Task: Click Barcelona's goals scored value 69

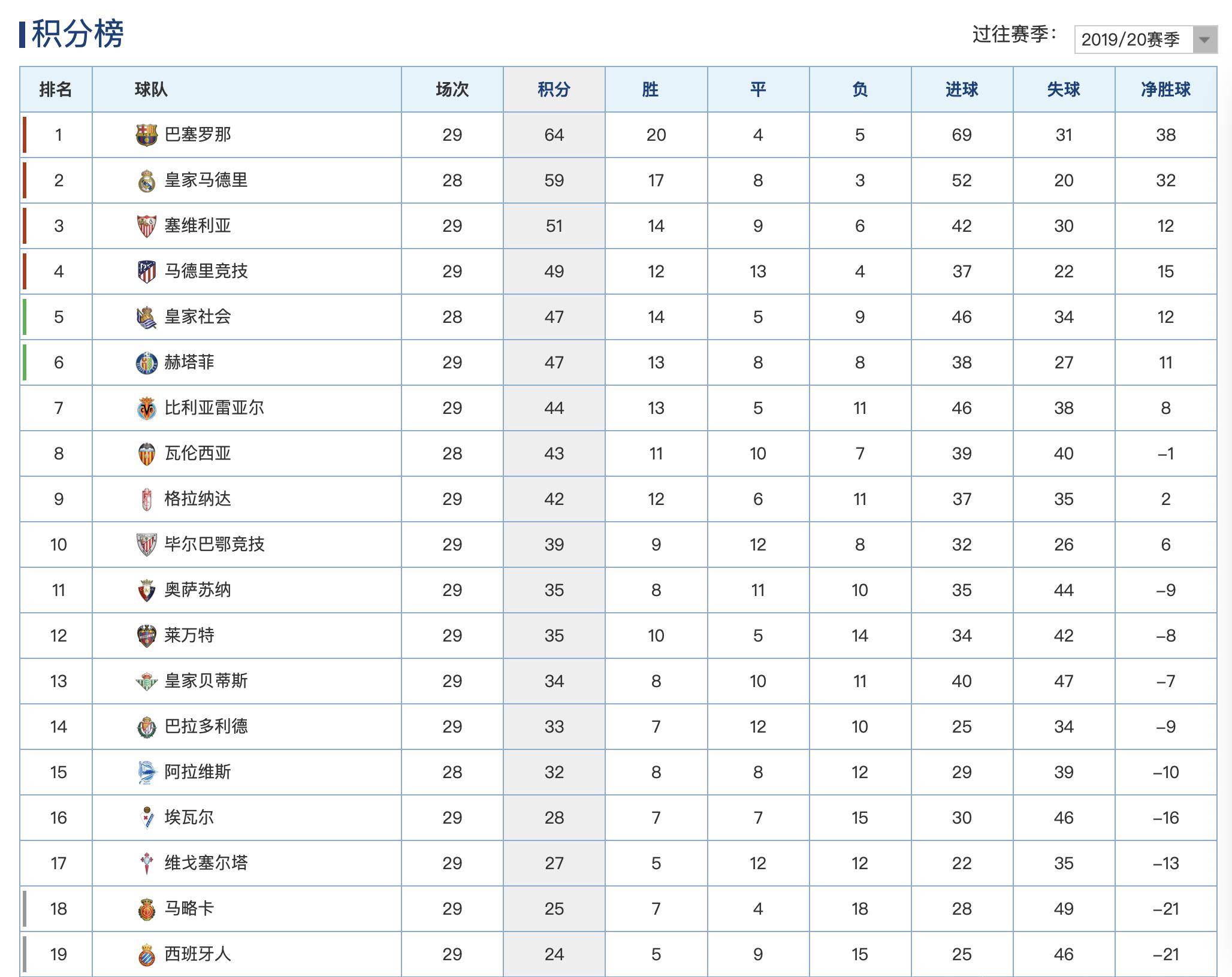Action: 962,135
